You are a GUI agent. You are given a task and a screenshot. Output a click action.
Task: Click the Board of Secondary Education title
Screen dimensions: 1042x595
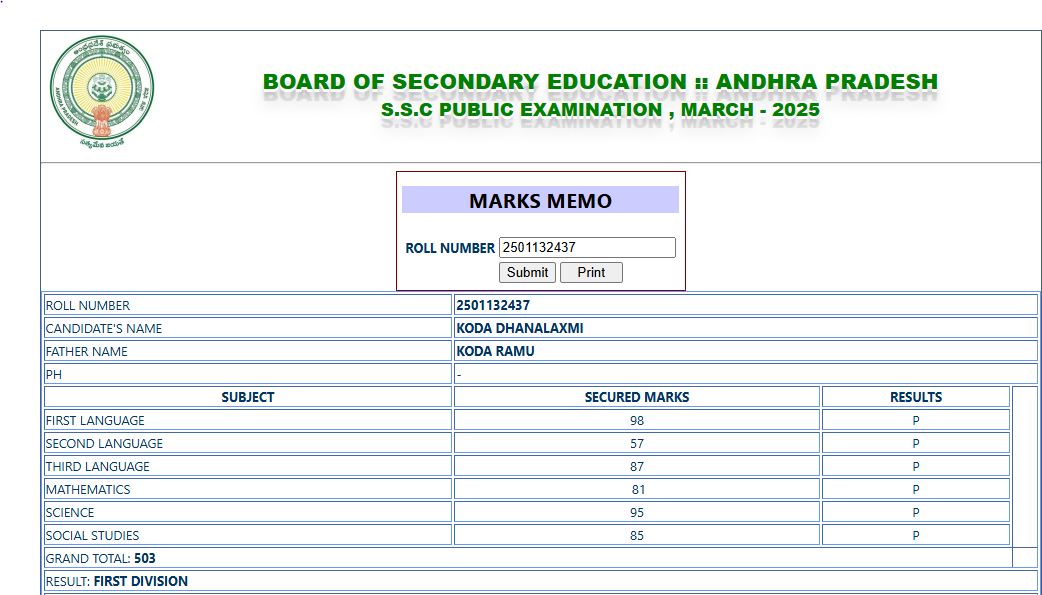point(600,82)
